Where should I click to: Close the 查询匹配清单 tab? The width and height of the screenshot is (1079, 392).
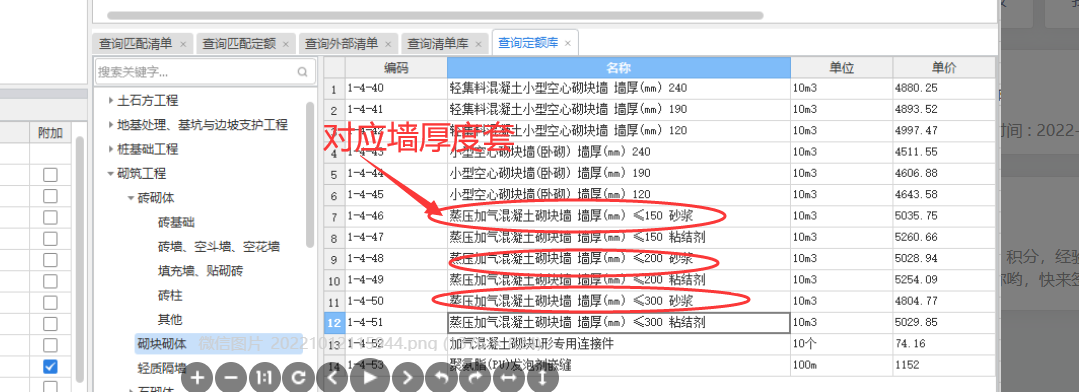(183, 44)
